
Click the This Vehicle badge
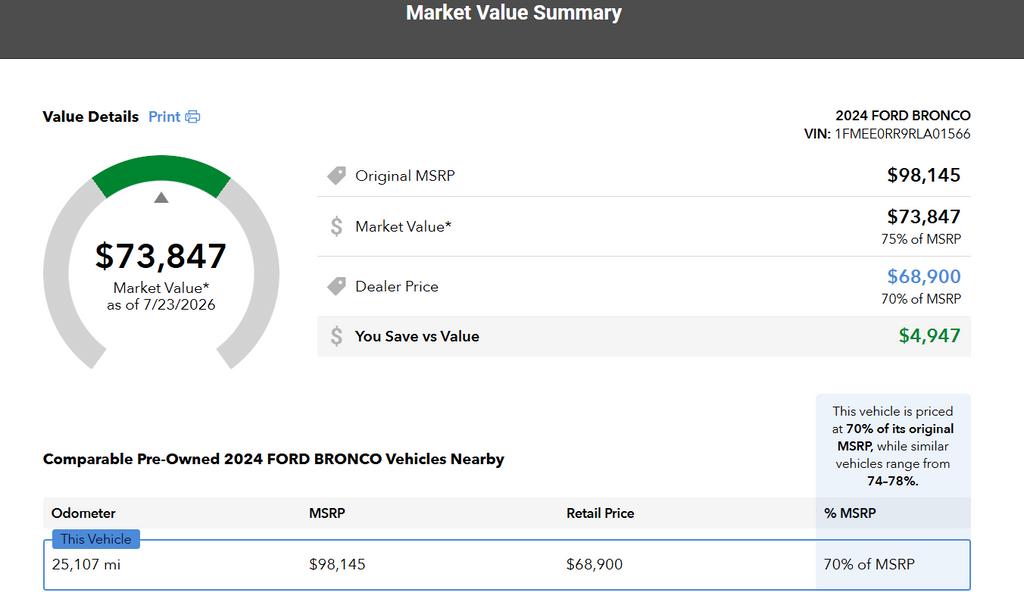point(96,539)
